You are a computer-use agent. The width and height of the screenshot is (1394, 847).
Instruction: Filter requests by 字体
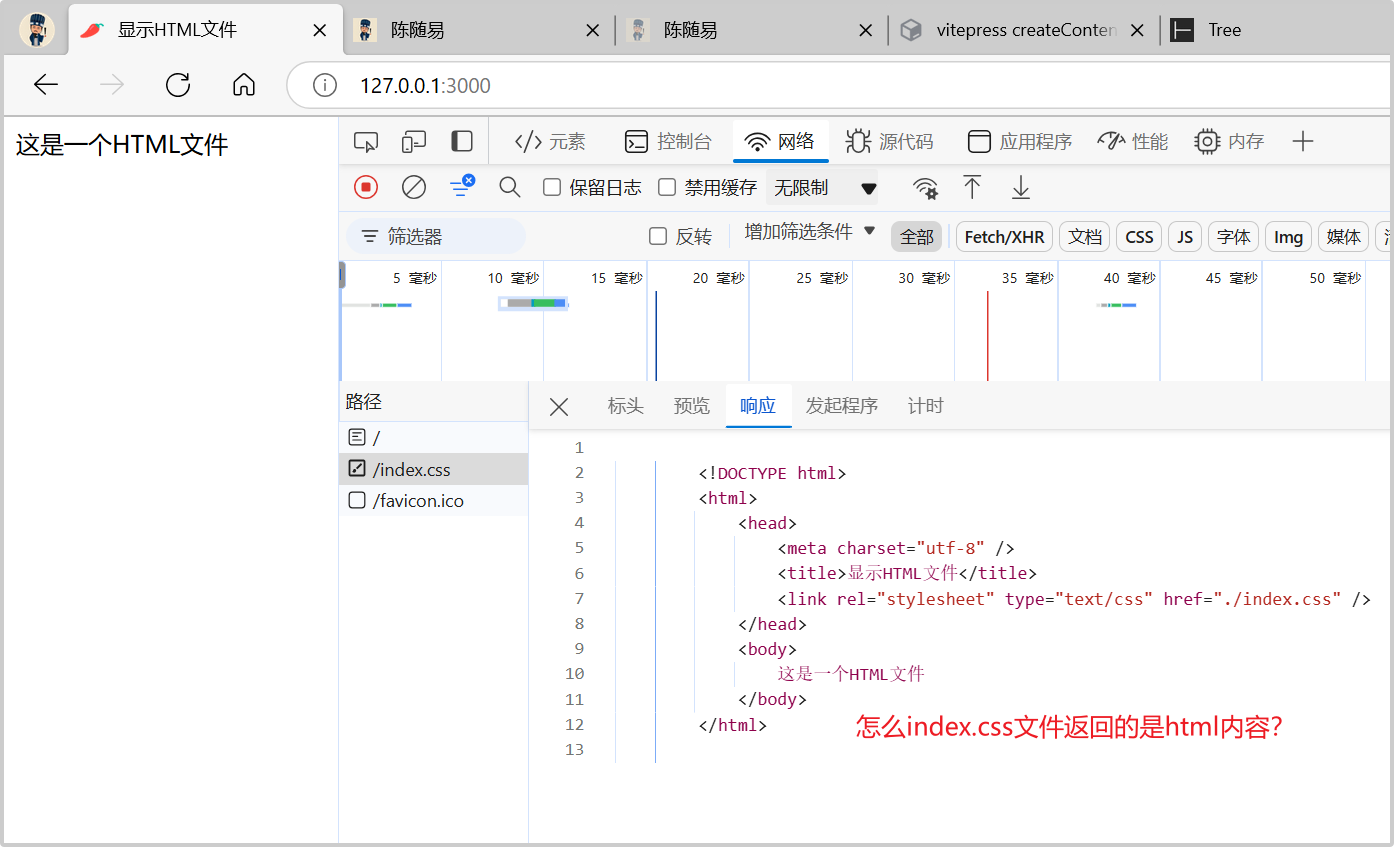[x=1234, y=237]
